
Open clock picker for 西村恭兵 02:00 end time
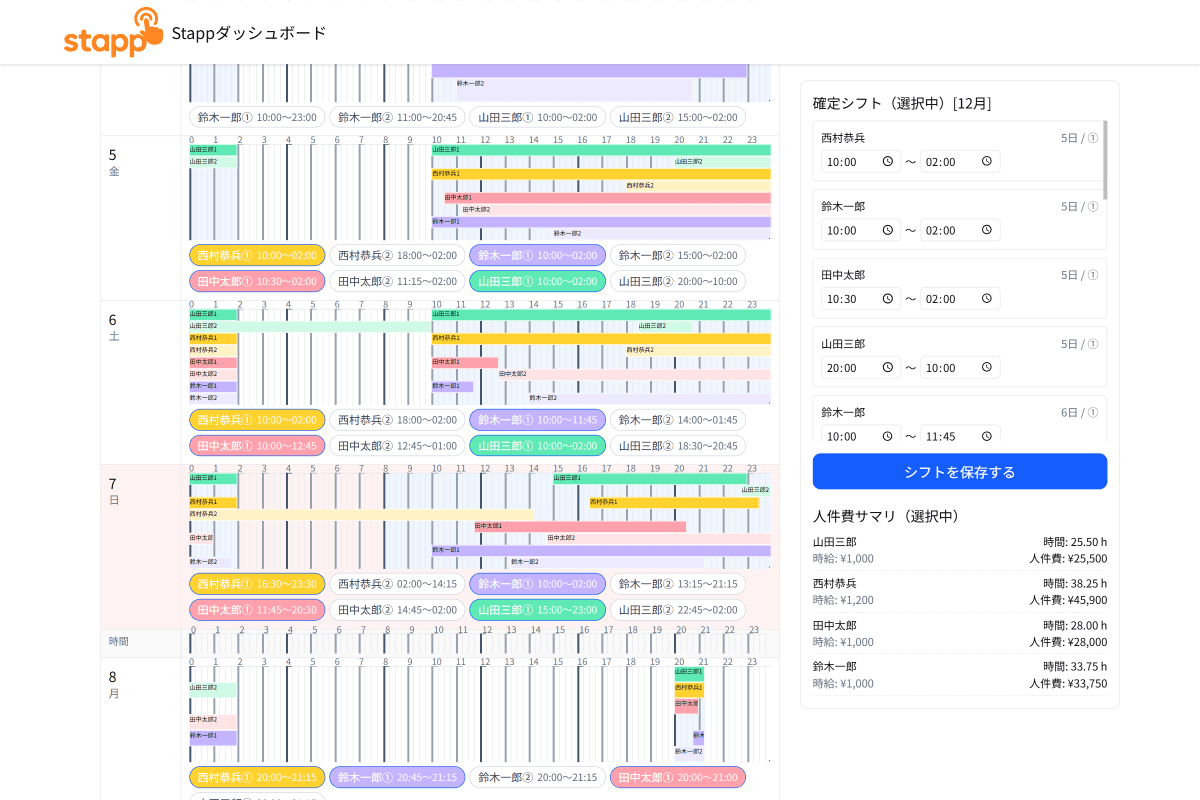(986, 161)
